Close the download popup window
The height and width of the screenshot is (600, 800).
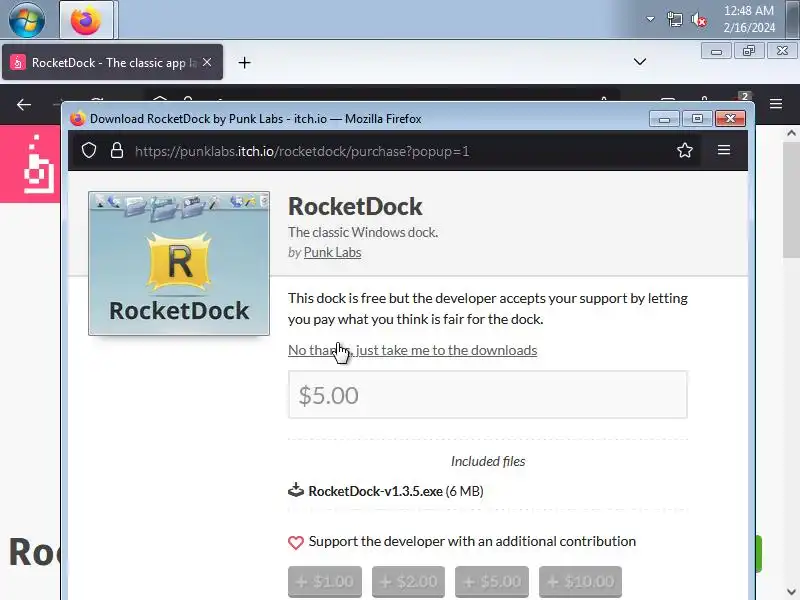[731, 119]
